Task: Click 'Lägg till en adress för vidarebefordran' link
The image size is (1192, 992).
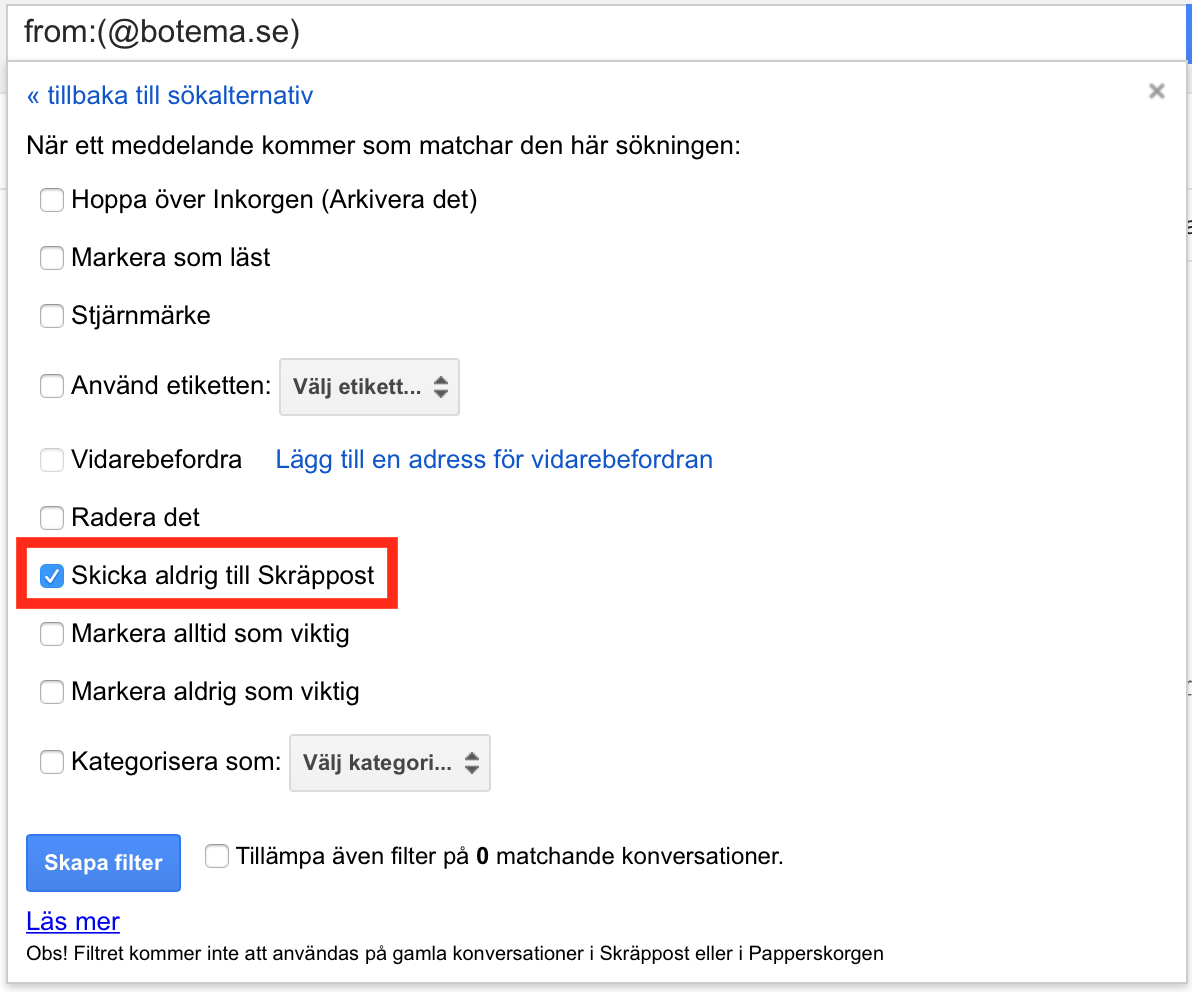Action: coord(494,460)
